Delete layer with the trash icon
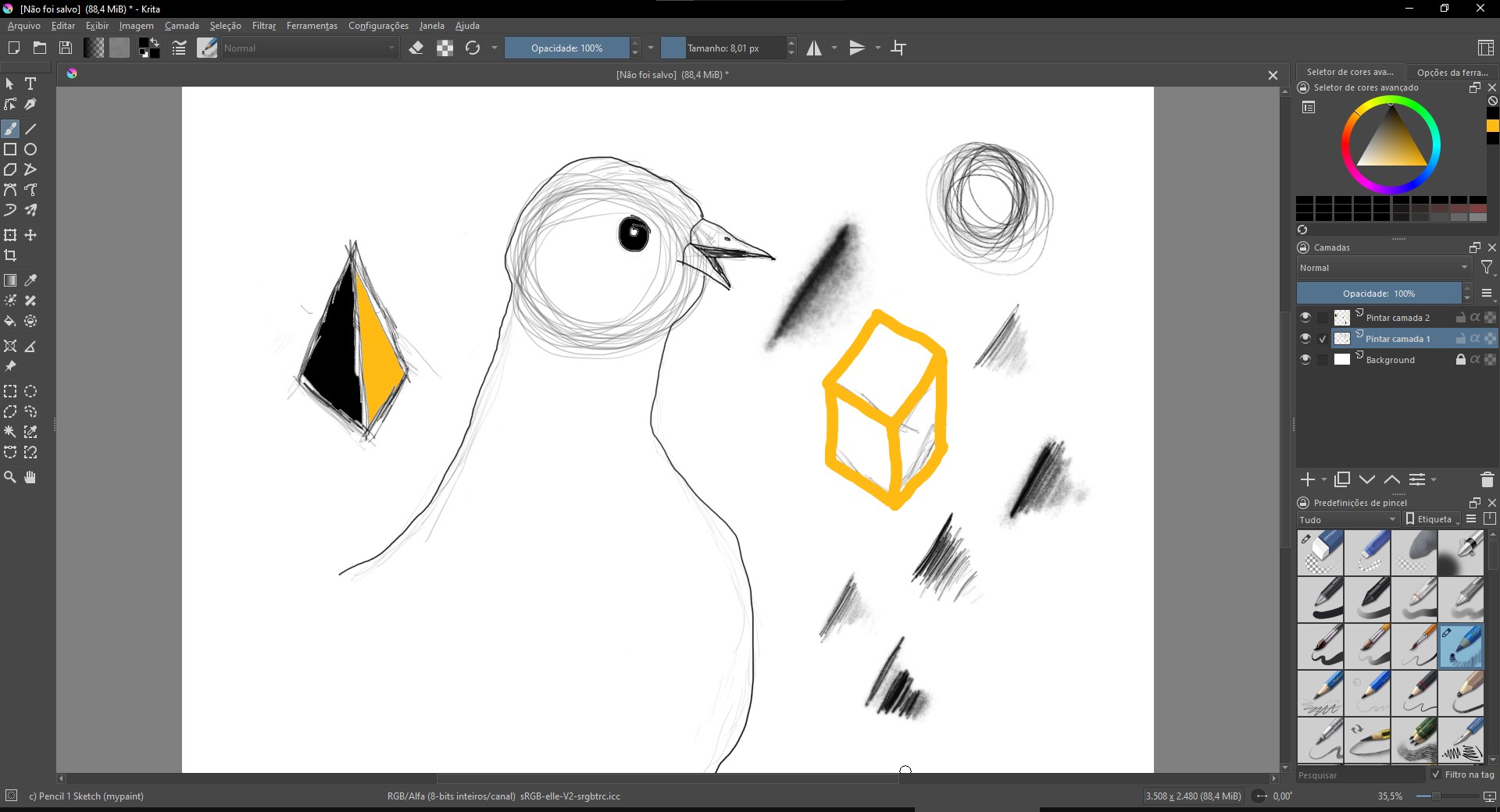This screenshot has height=812, width=1500. (1487, 479)
